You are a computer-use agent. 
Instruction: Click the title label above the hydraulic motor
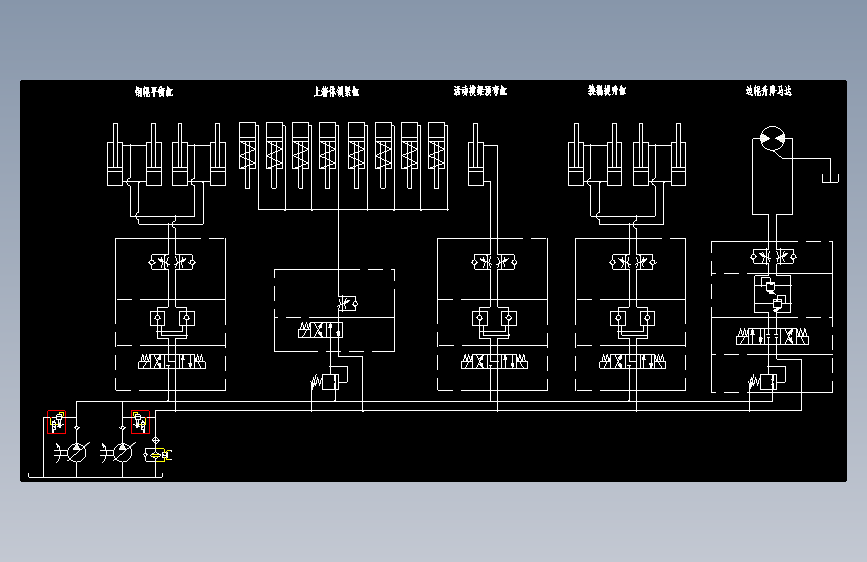click(769, 91)
